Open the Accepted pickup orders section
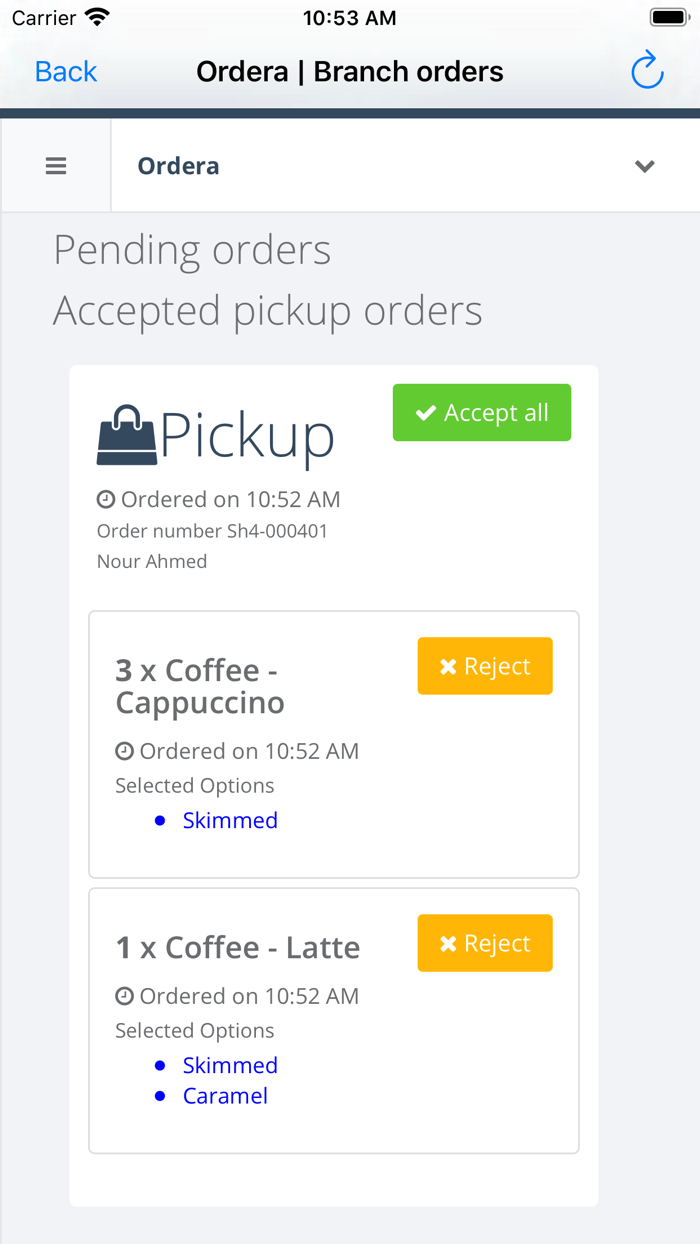 click(268, 311)
